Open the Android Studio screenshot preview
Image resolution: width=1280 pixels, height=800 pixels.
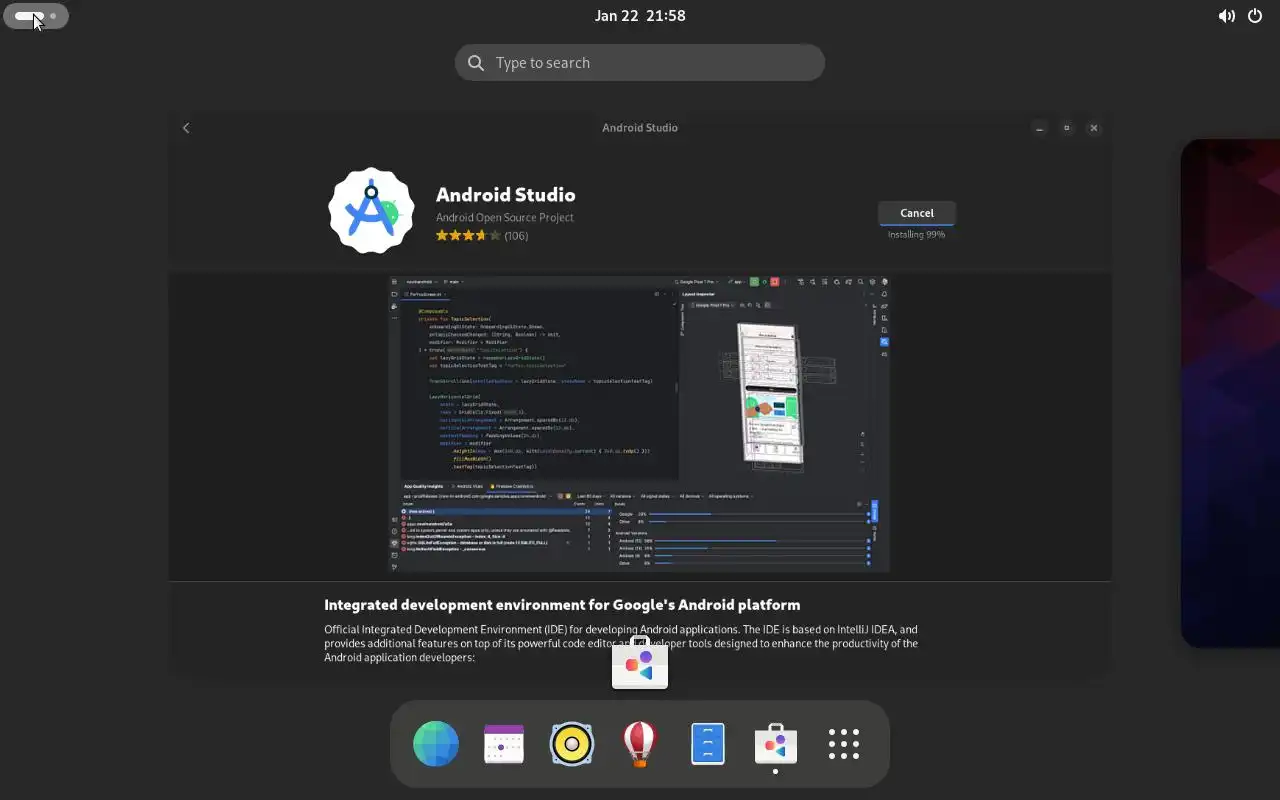[639, 424]
